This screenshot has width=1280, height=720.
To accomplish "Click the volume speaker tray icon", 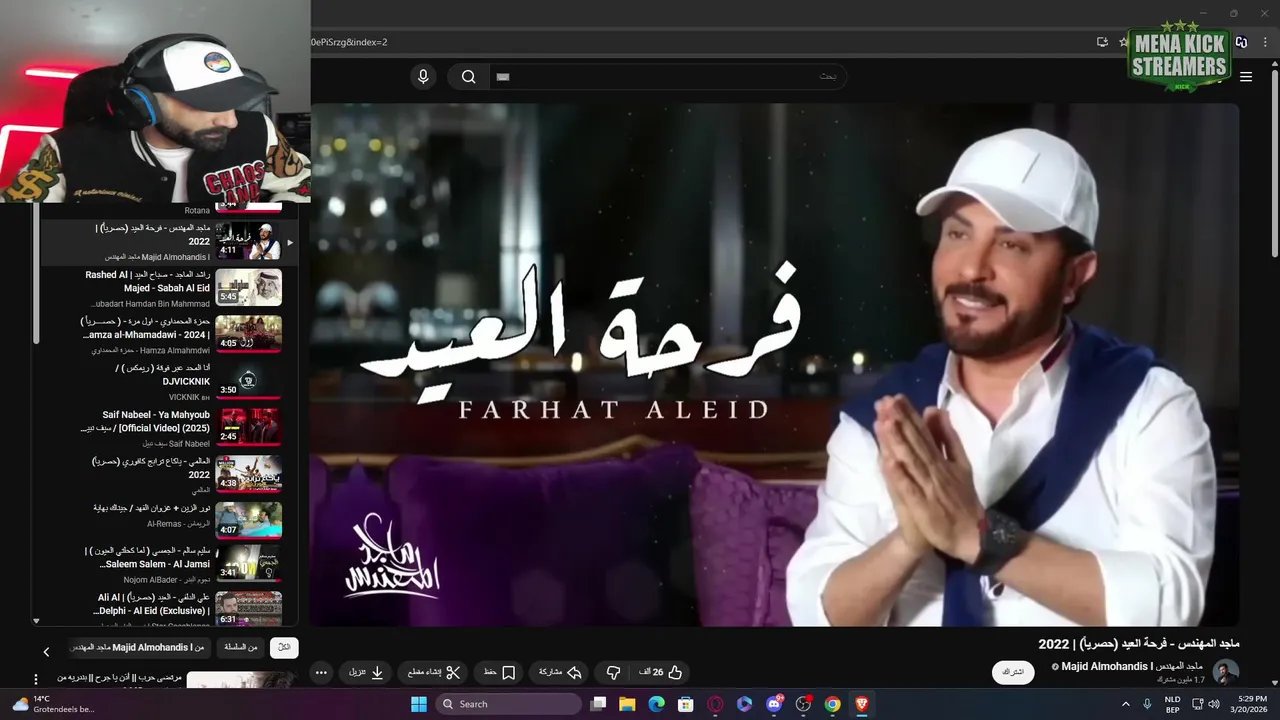I will [1214, 704].
